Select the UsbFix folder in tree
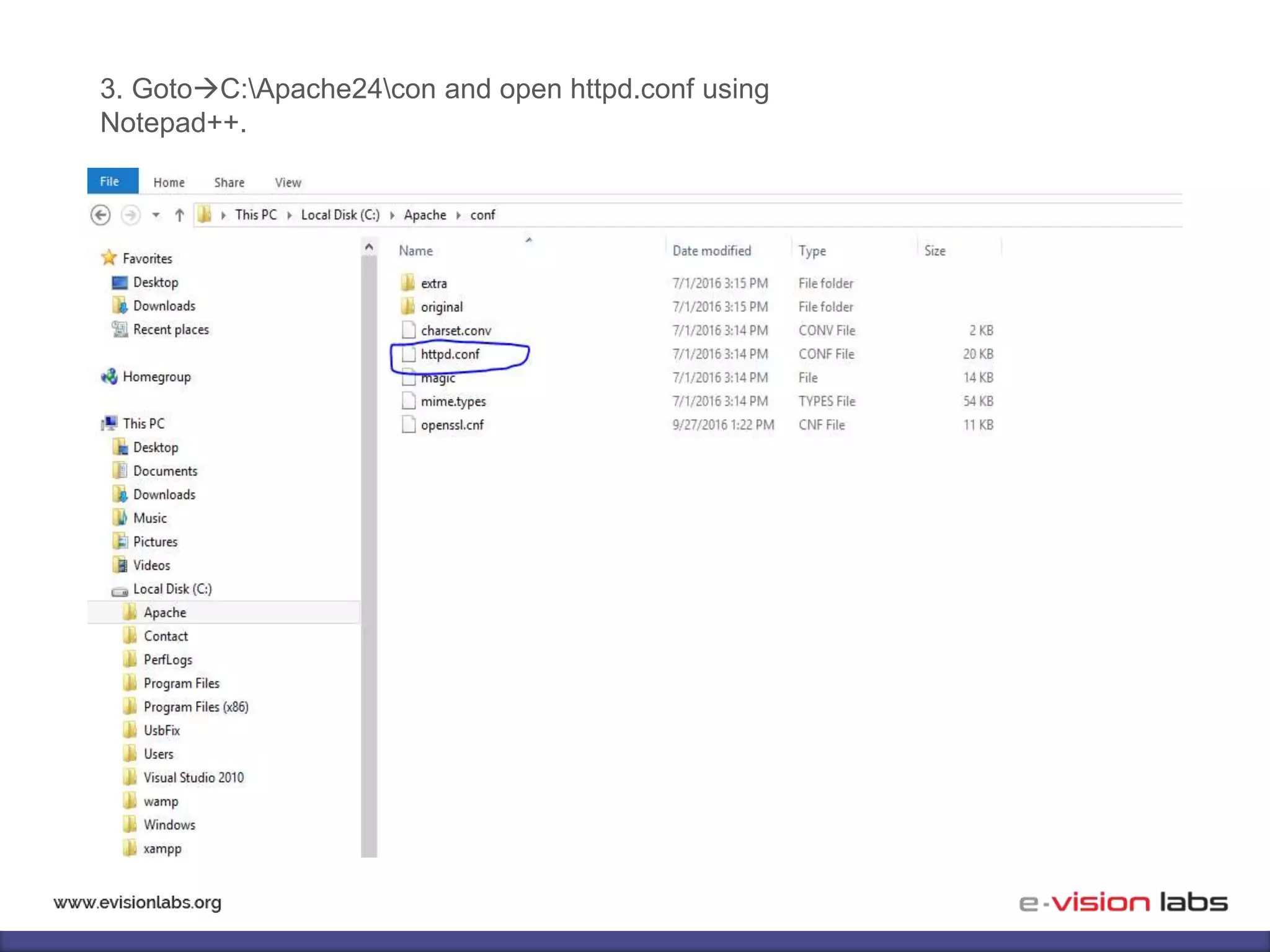Screen dimensions: 1270x952 point(162,730)
